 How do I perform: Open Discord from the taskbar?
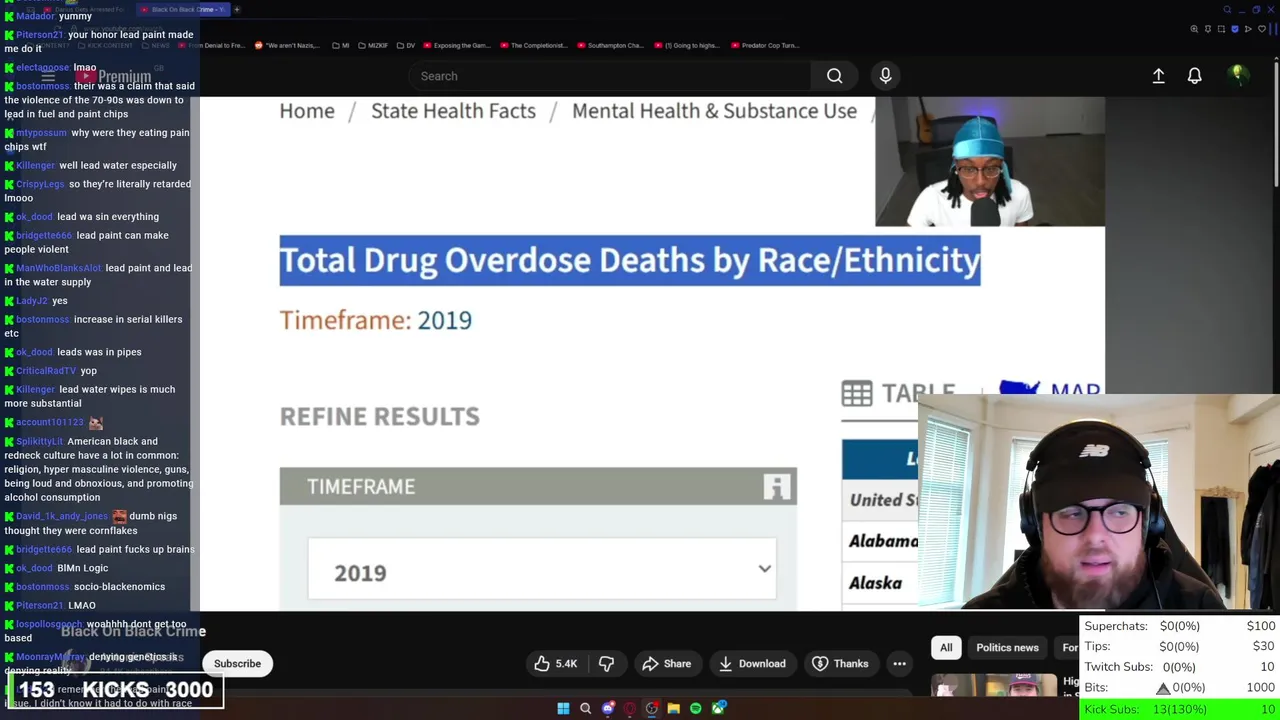click(x=607, y=708)
